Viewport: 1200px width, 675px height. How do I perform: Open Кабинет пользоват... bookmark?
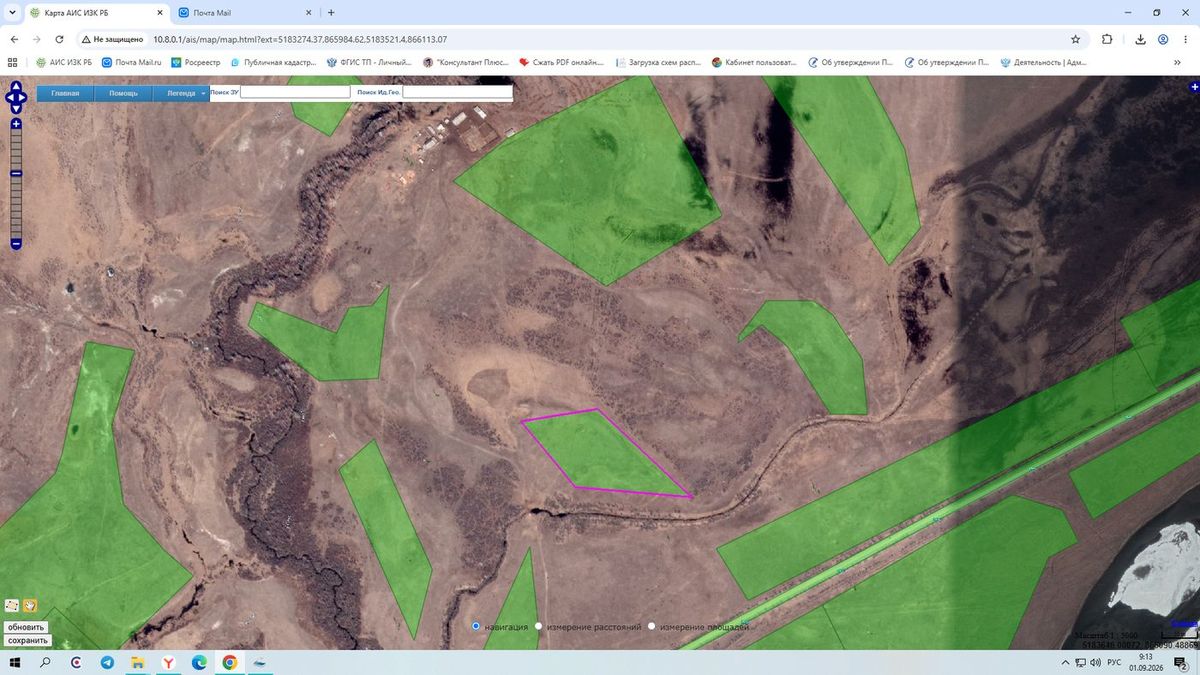point(754,62)
